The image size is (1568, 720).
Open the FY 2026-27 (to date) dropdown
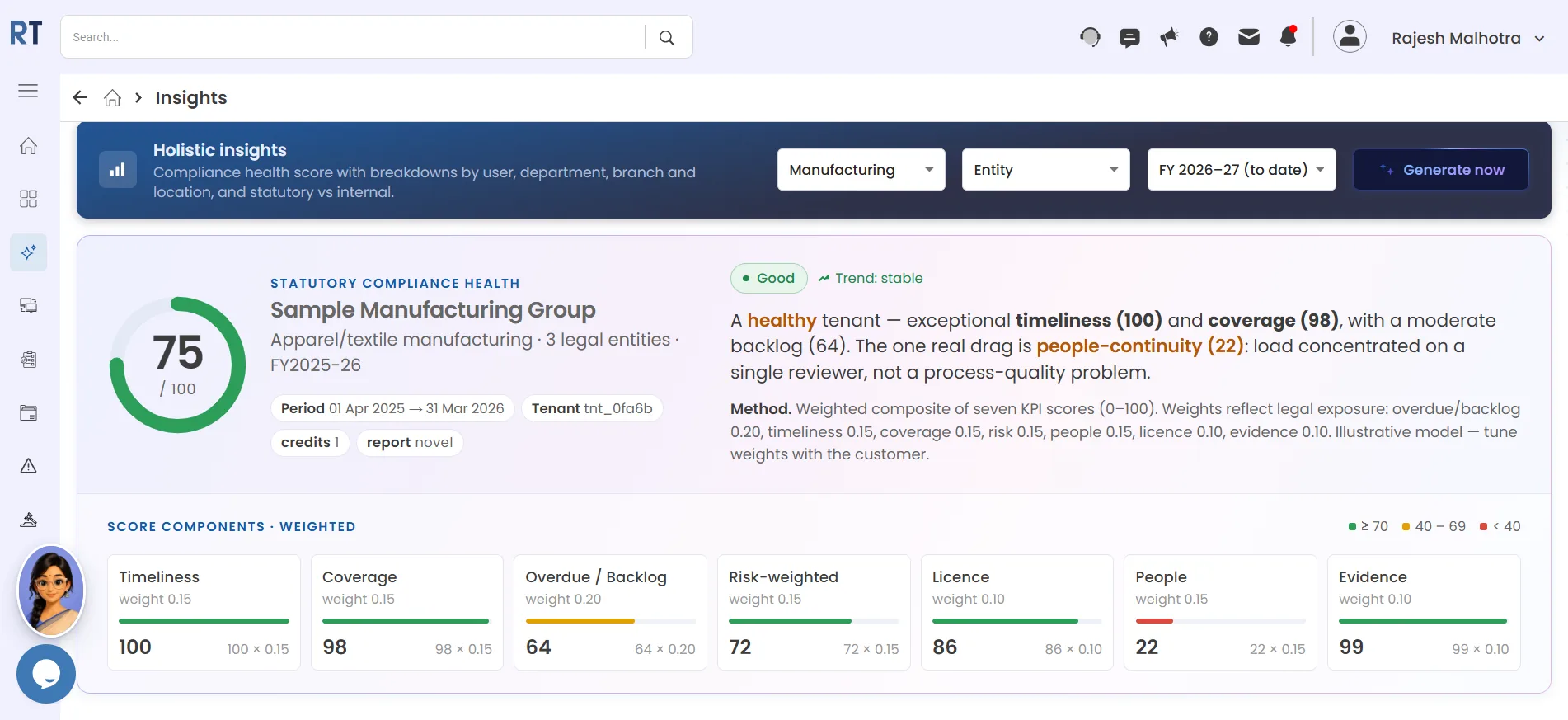point(1242,170)
